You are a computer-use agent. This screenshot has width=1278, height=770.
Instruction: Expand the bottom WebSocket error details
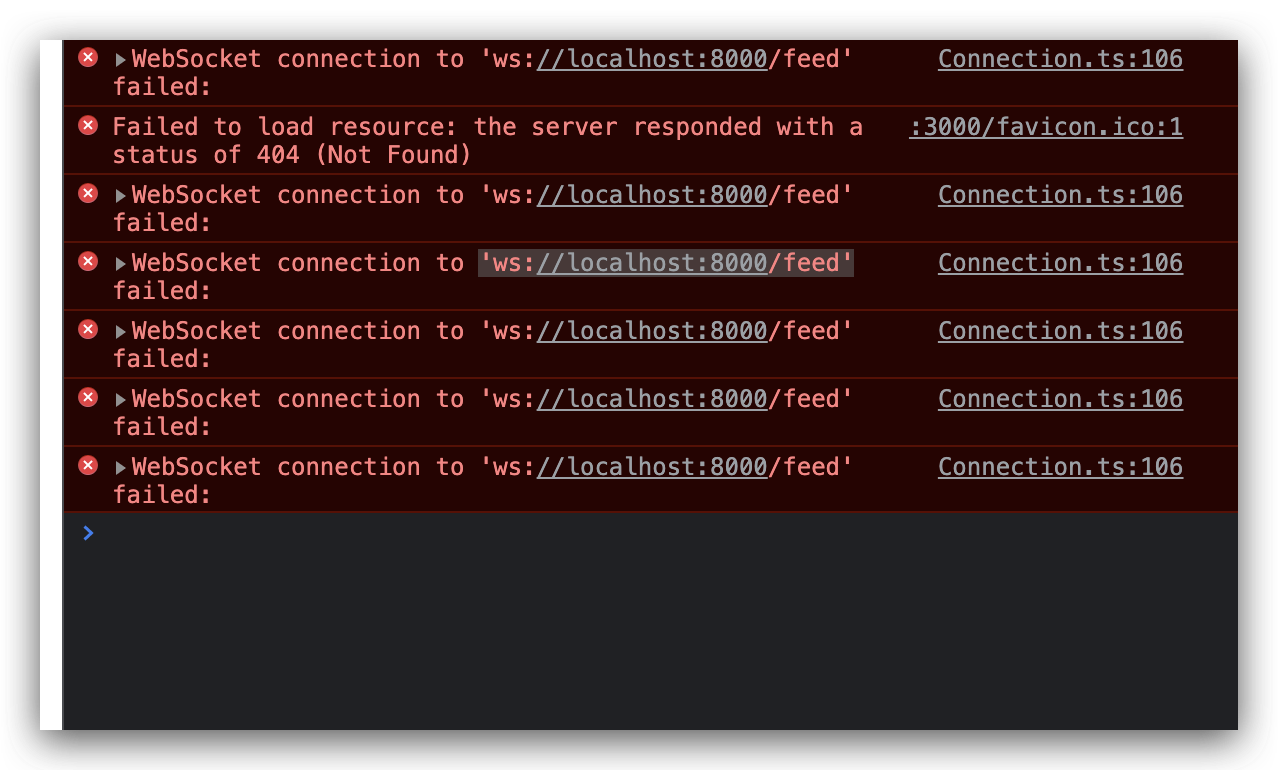coord(119,466)
